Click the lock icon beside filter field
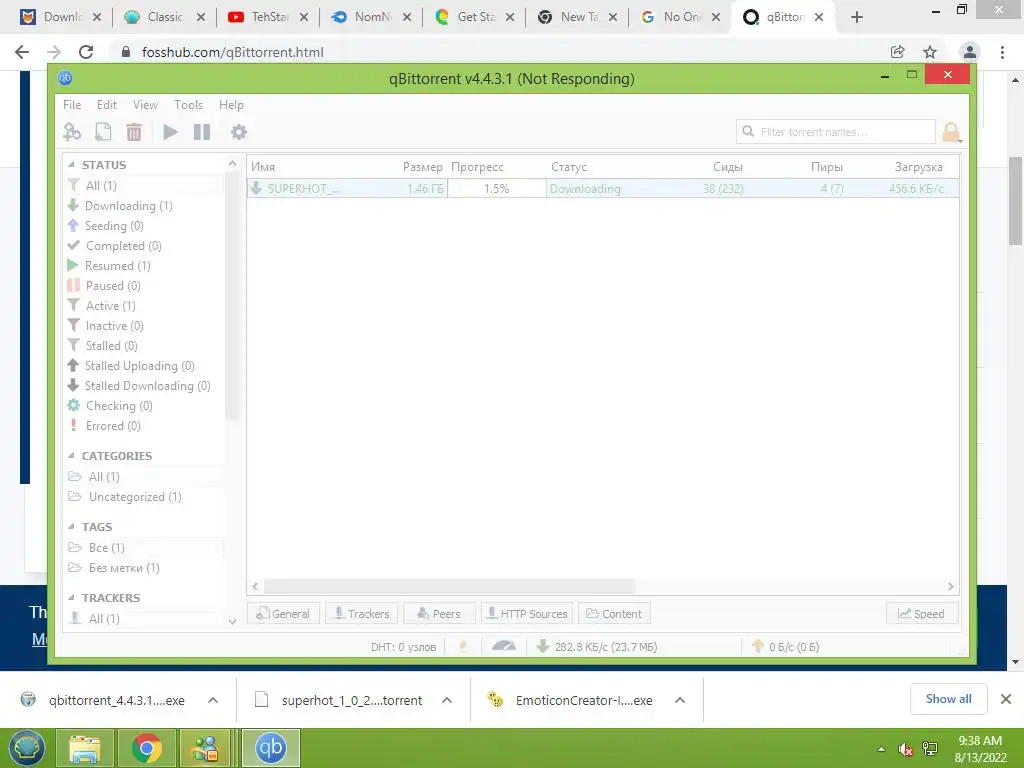The image size is (1024, 768). (x=951, y=132)
